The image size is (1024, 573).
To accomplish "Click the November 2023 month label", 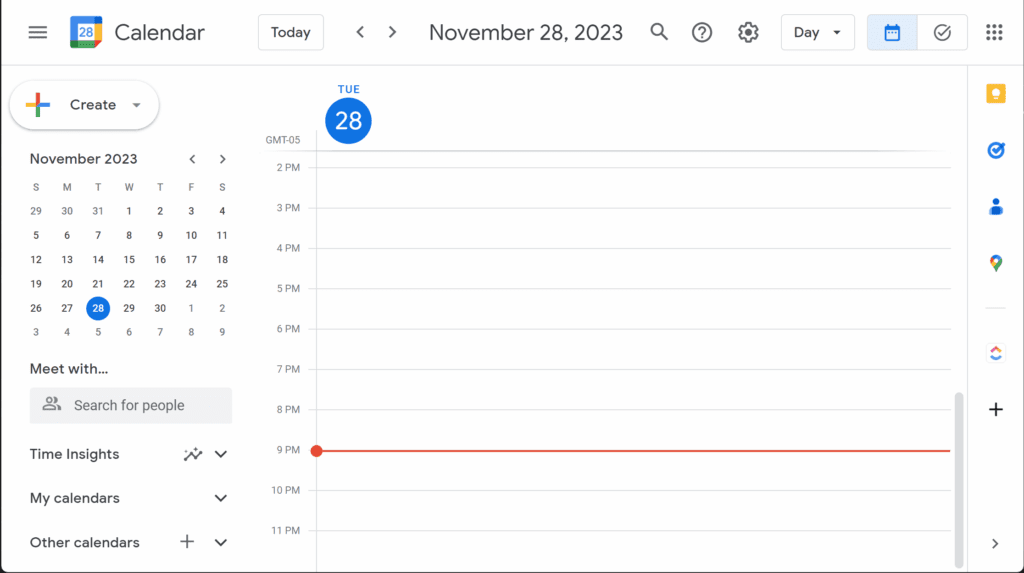I will tap(84, 159).
